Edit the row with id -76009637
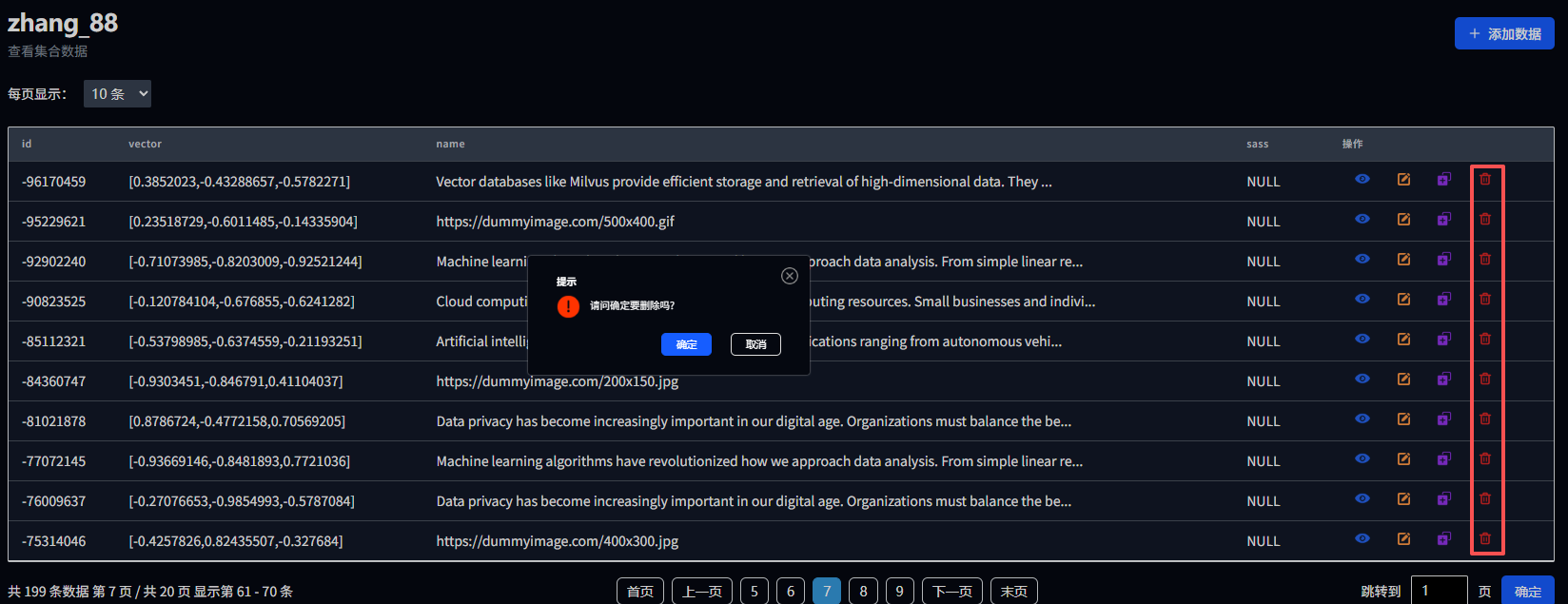The image size is (1568, 604). (x=1403, y=499)
